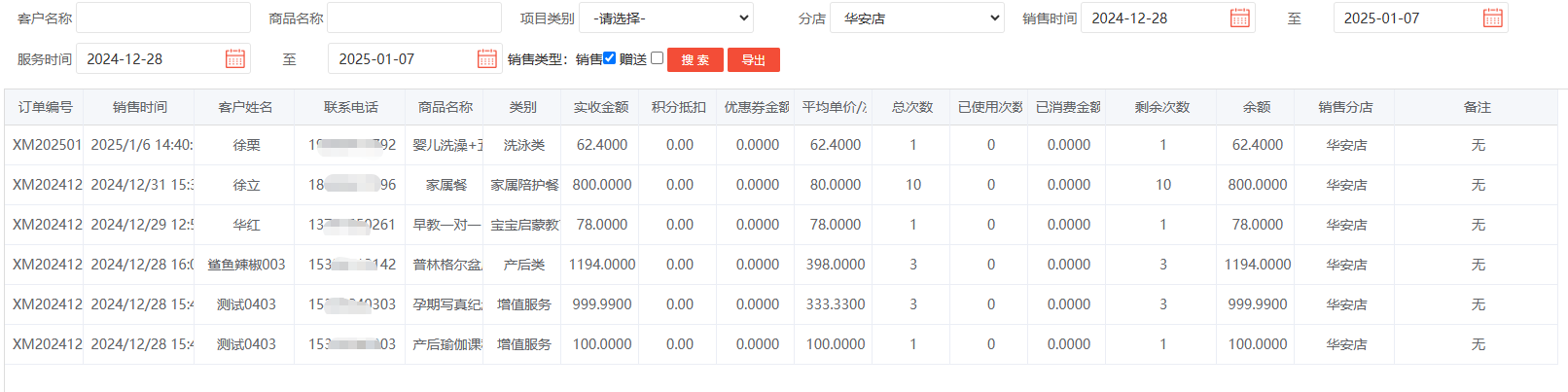Focus the 客户名称 input field
Screen dimensions: 1568x392
[163, 18]
